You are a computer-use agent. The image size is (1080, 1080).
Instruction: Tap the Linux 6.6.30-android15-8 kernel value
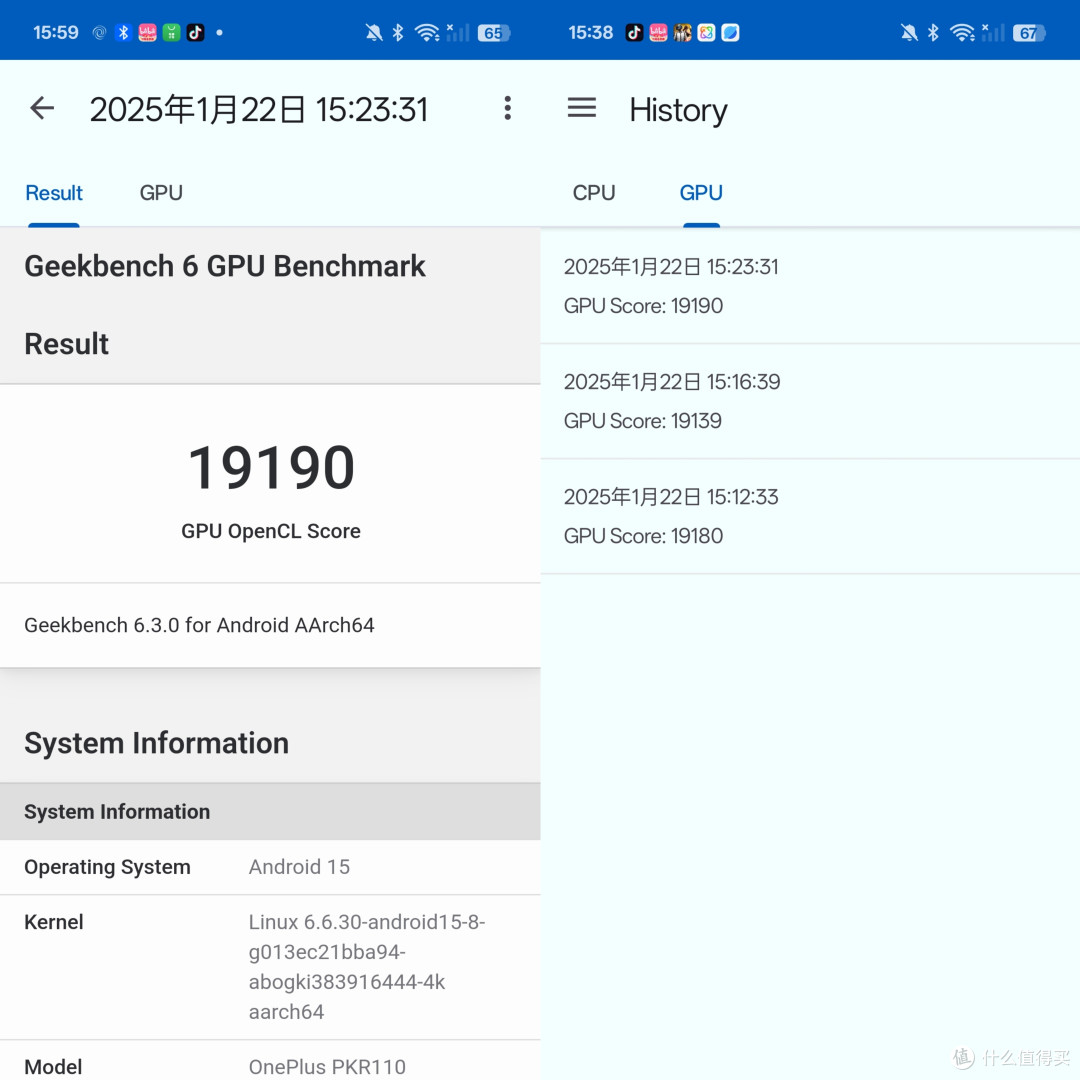(367, 966)
